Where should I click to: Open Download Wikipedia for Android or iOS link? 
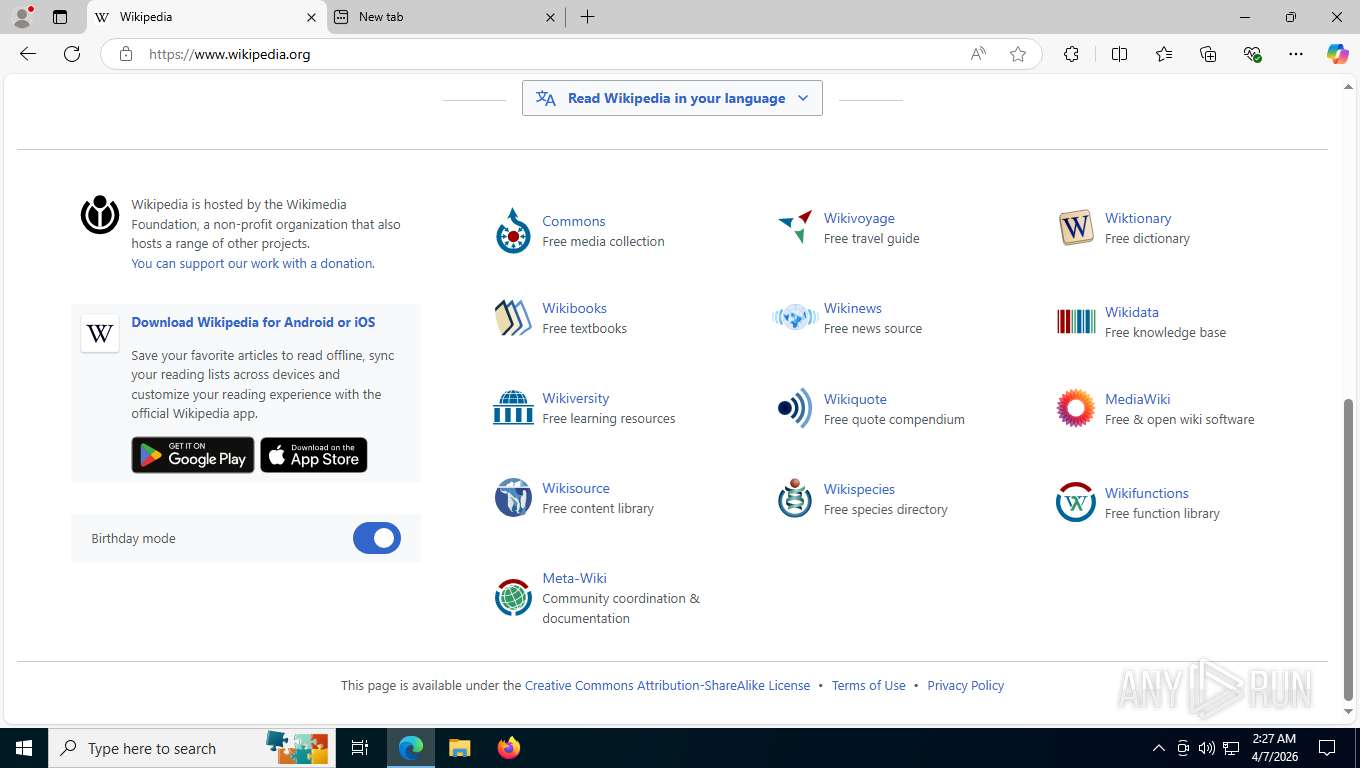point(253,322)
